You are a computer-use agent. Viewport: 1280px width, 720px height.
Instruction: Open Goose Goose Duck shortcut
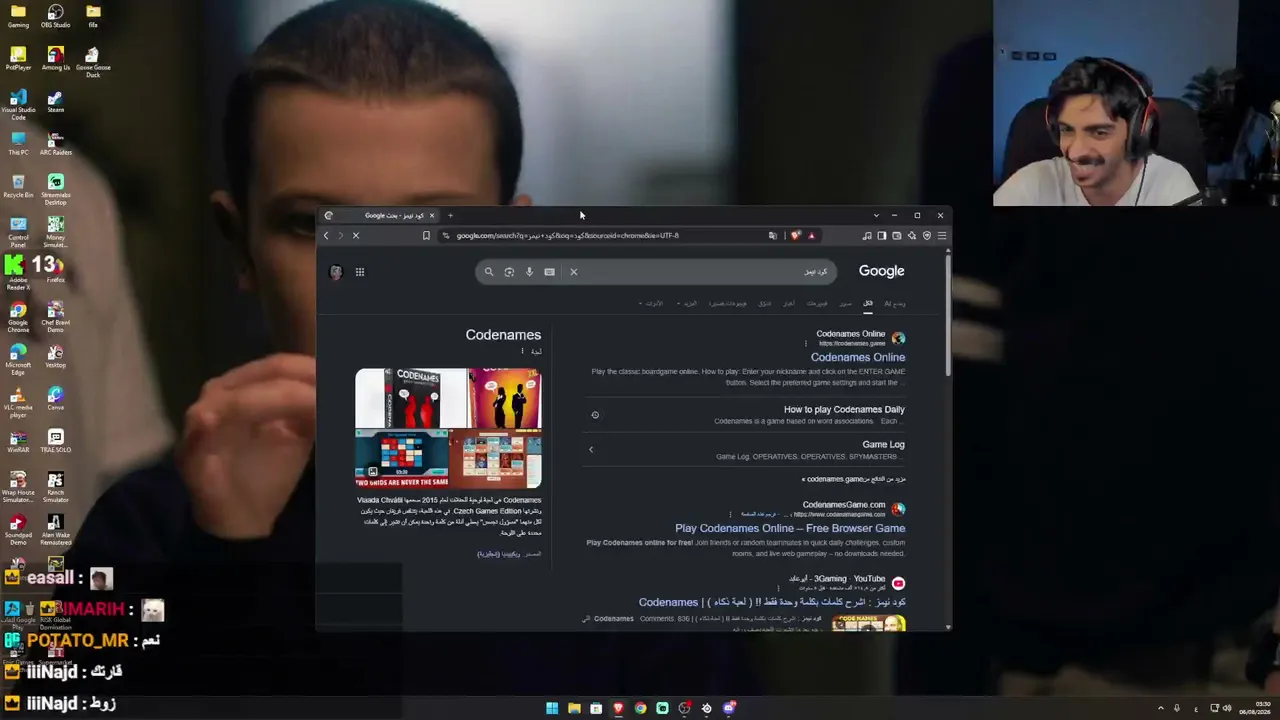[x=93, y=62]
